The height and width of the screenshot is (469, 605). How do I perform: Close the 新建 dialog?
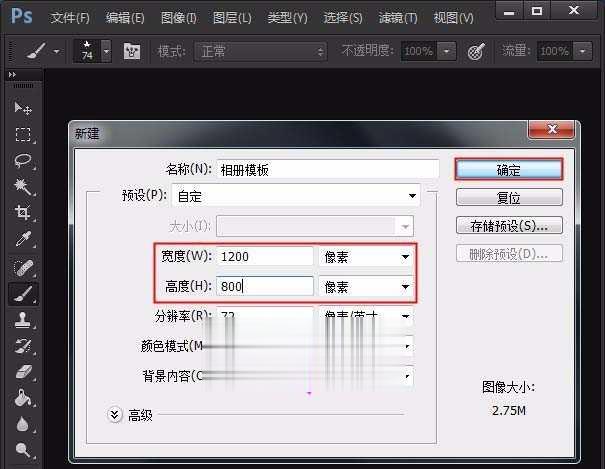552,129
